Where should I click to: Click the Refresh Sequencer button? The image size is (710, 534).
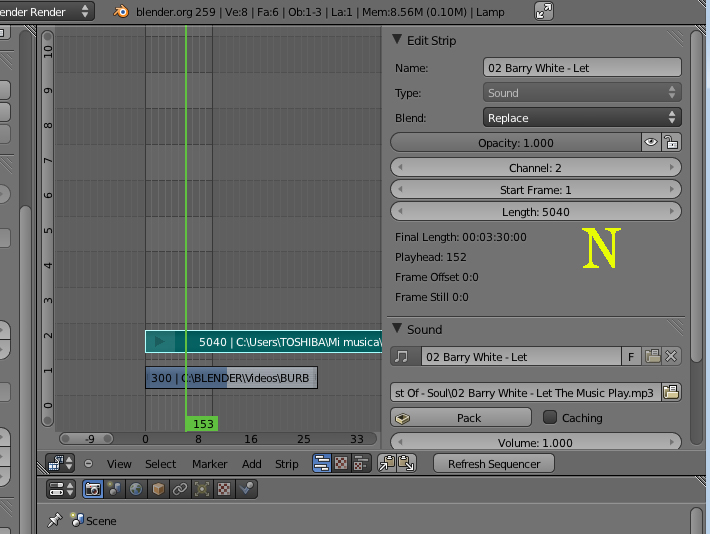click(494, 464)
